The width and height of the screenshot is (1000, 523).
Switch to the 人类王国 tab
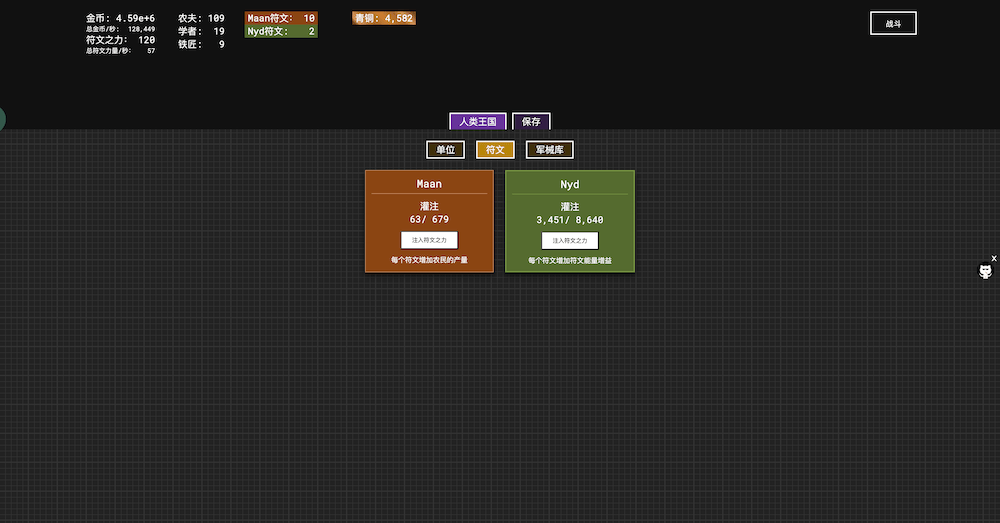(x=478, y=122)
